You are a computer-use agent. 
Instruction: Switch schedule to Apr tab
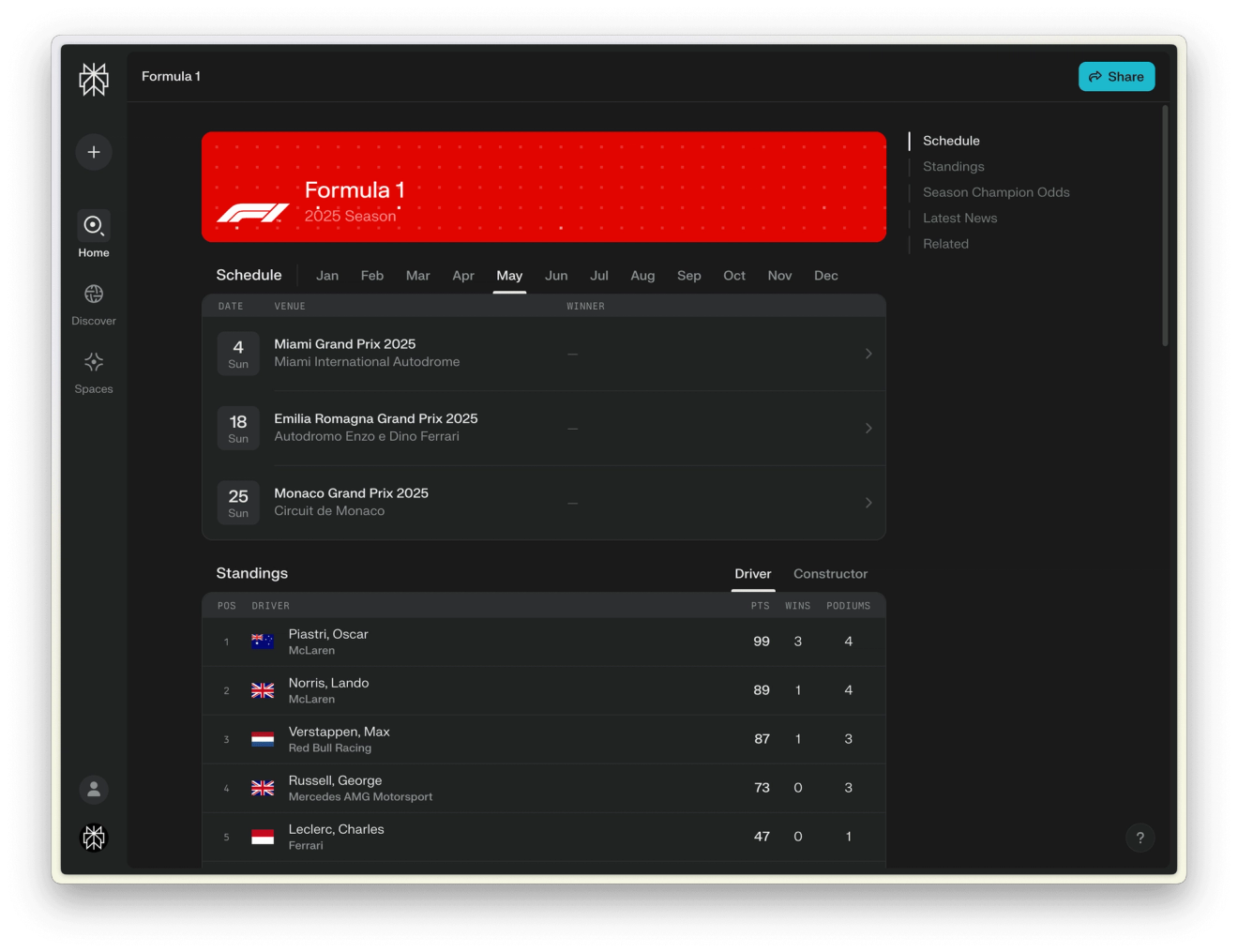pyautogui.click(x=463, y=276)
